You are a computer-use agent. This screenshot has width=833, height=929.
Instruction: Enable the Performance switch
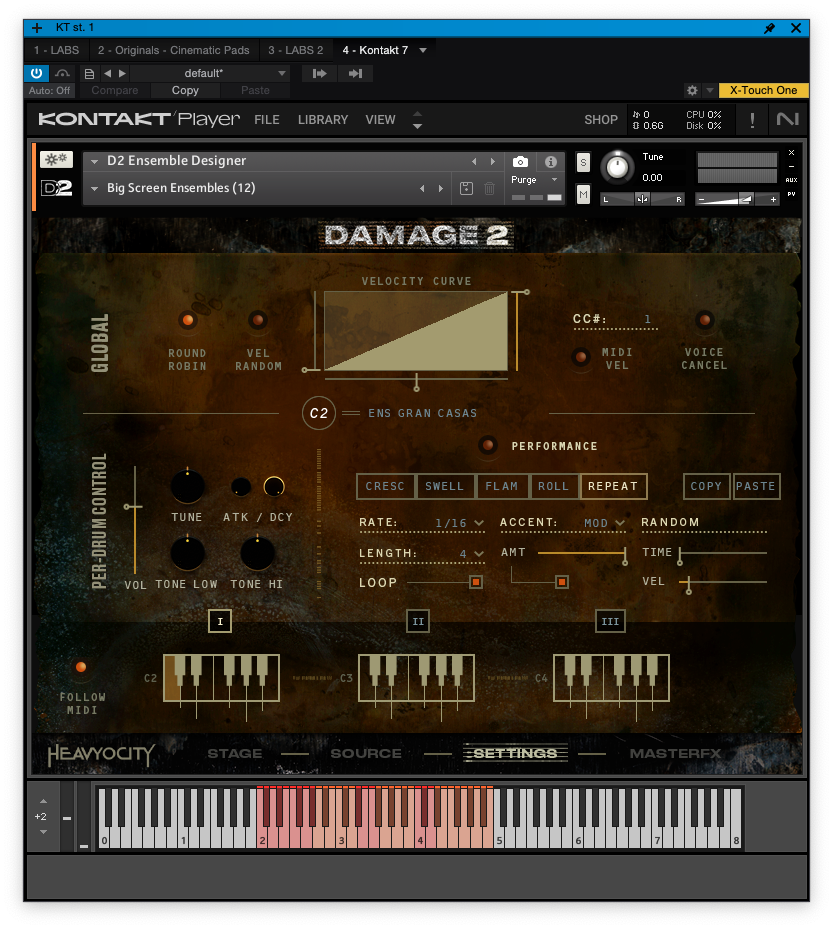[488, 445]
